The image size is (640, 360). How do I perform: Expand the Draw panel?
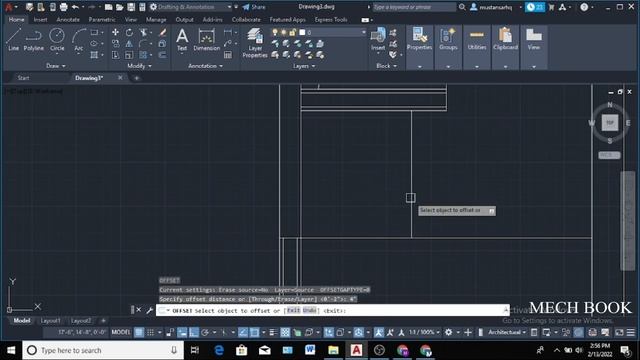56,66
